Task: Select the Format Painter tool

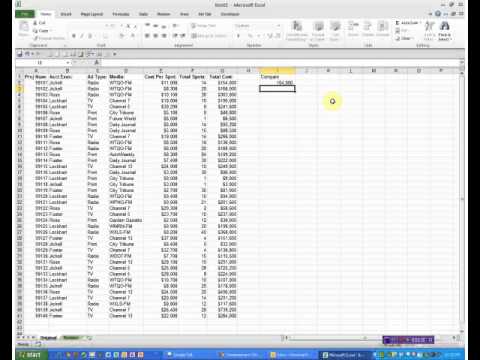Action: coord(49,38)
